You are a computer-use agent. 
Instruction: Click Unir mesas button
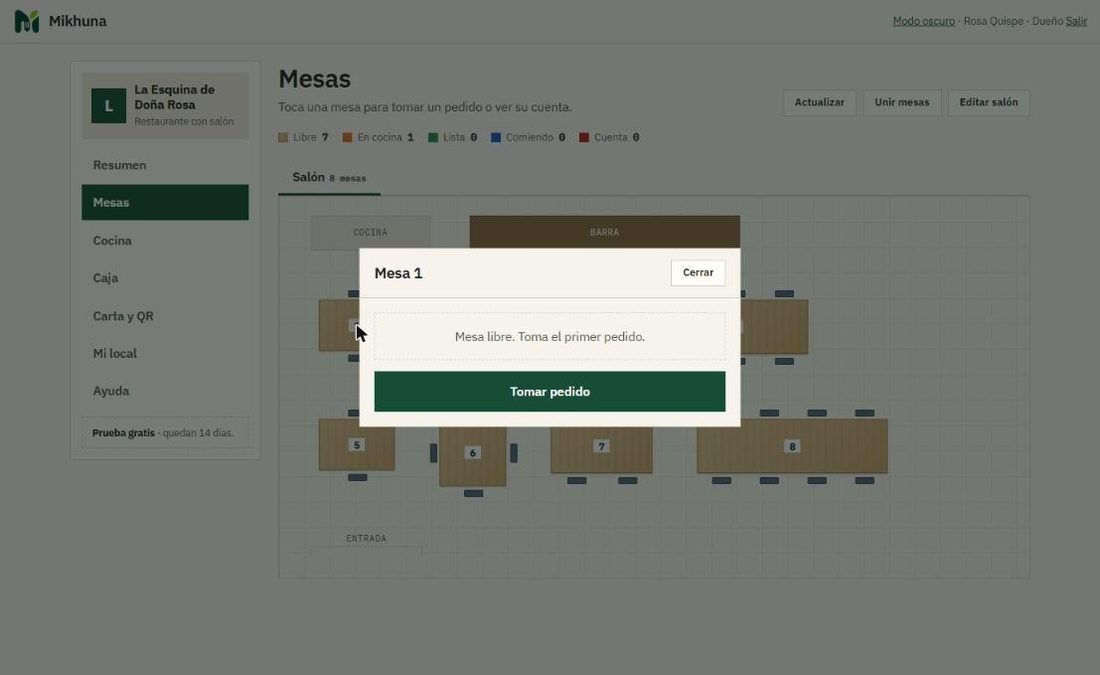[901, 102]
